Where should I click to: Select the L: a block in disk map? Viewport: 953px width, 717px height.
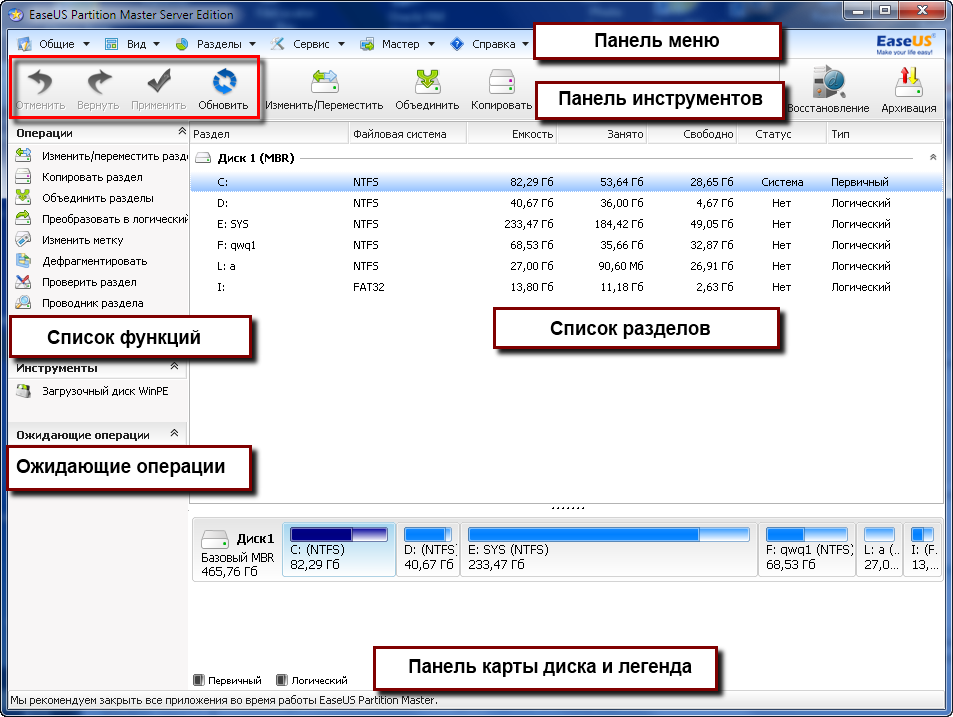pyautogui.click(x=879, y=550)
